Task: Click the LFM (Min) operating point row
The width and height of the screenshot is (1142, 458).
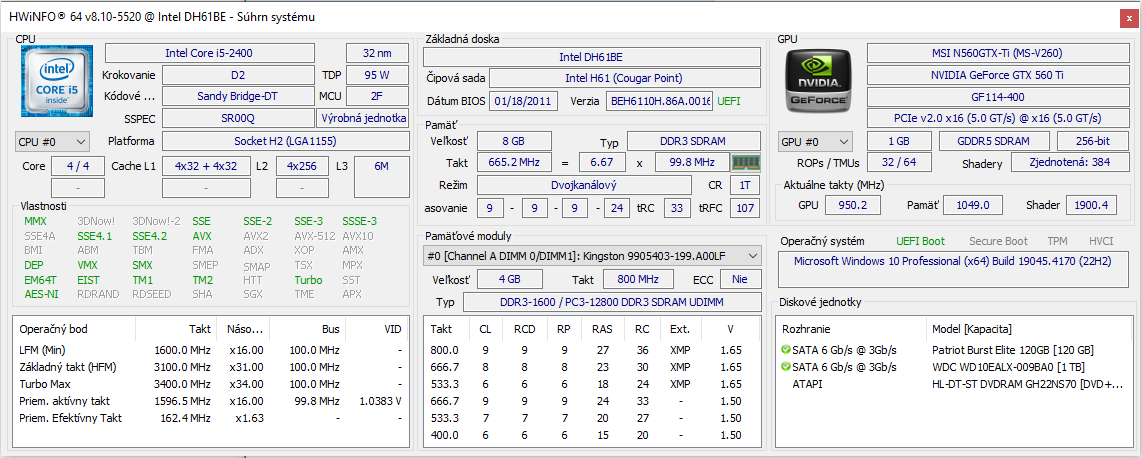Action: pos(211,350)
